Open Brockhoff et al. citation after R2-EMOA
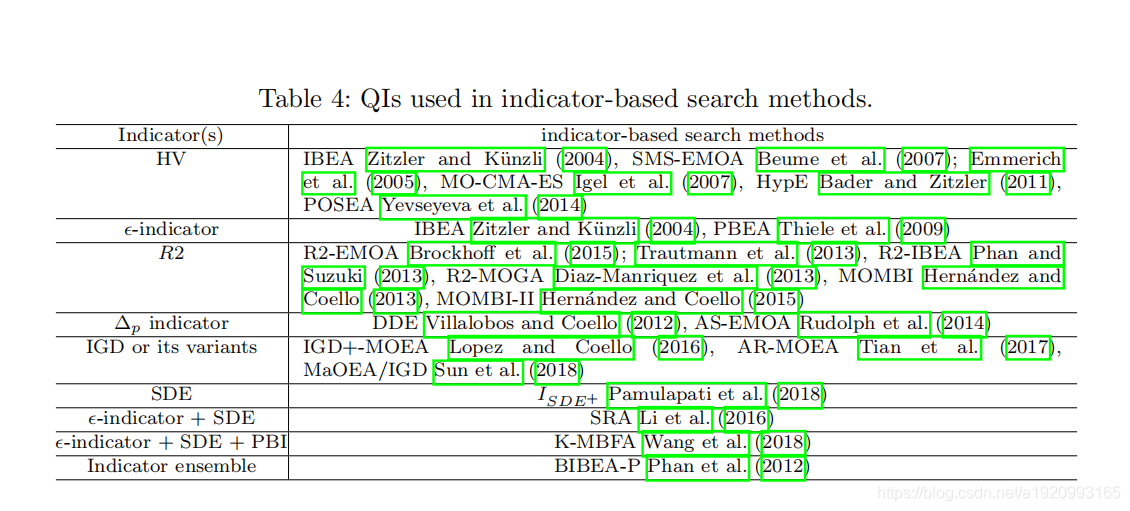The width and height of the screenshot is (1130, 511). coord(482,253)
